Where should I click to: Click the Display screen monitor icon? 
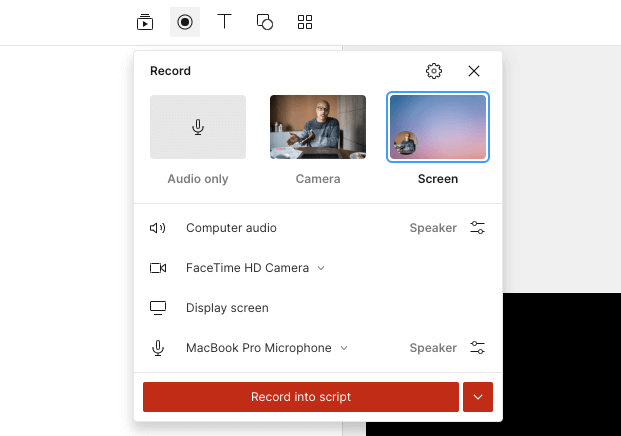[158, 308]
